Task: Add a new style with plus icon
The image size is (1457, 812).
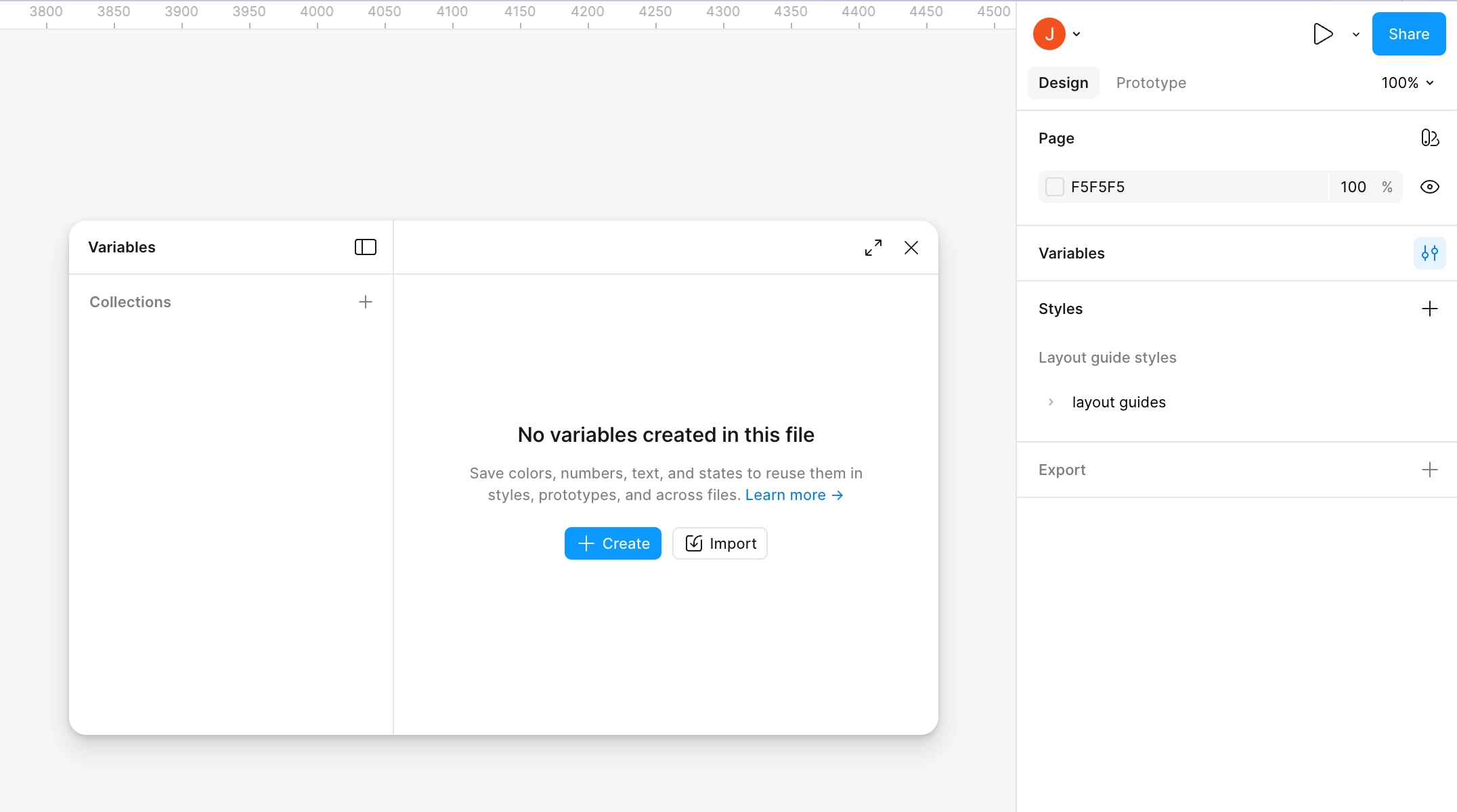Action: (x=1429, y=309)
